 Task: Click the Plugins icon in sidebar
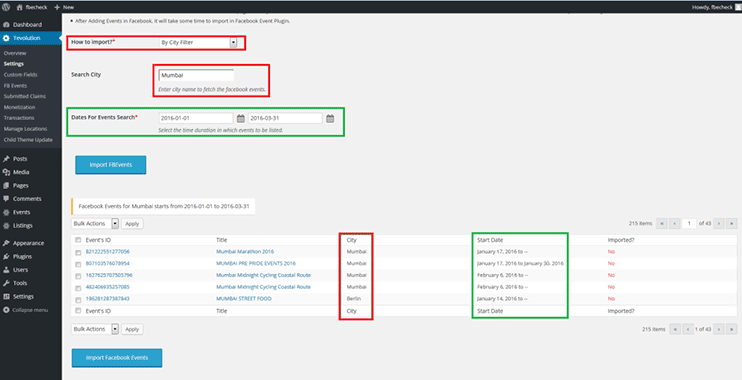(6, 256)
